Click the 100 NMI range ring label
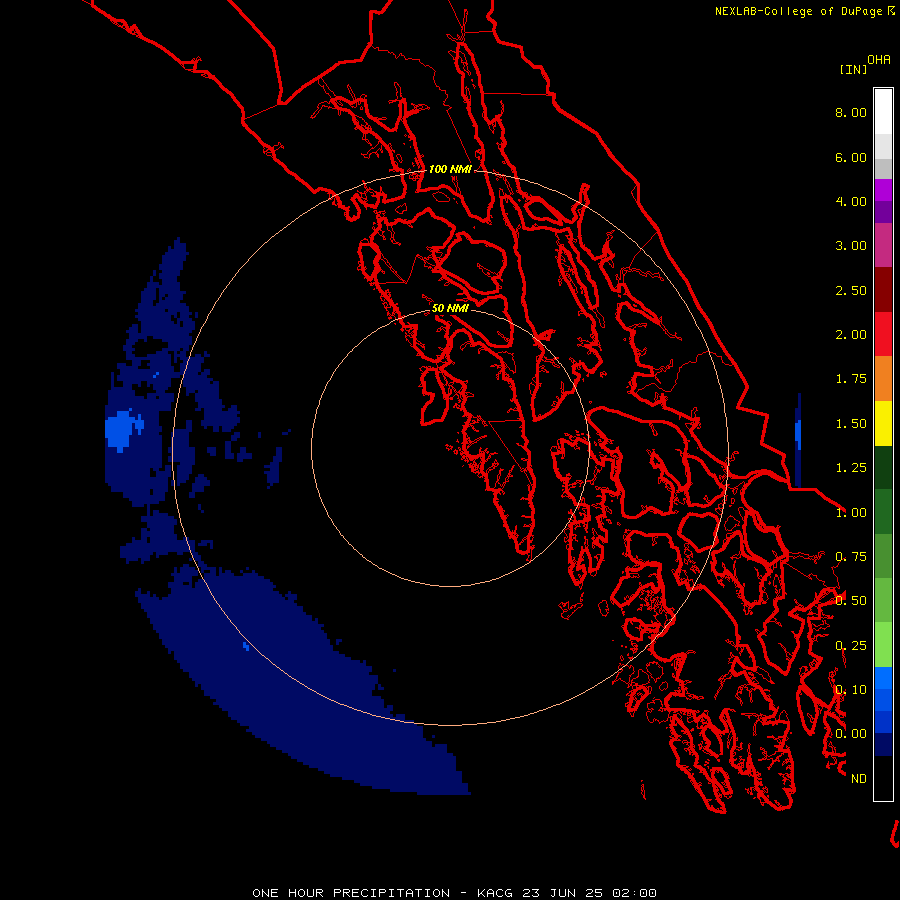This screenshot has height=900, width=900. point(450,169)
